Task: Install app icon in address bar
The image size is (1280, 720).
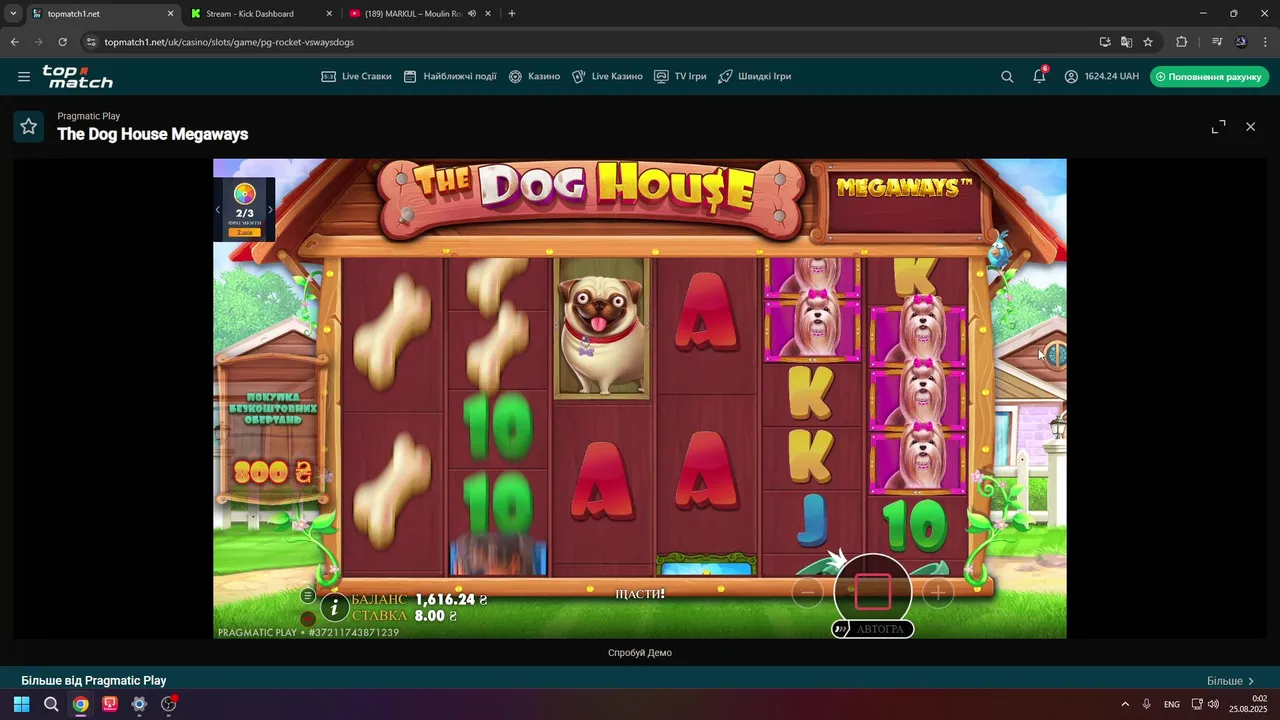Action: [x=1105, y=42]
